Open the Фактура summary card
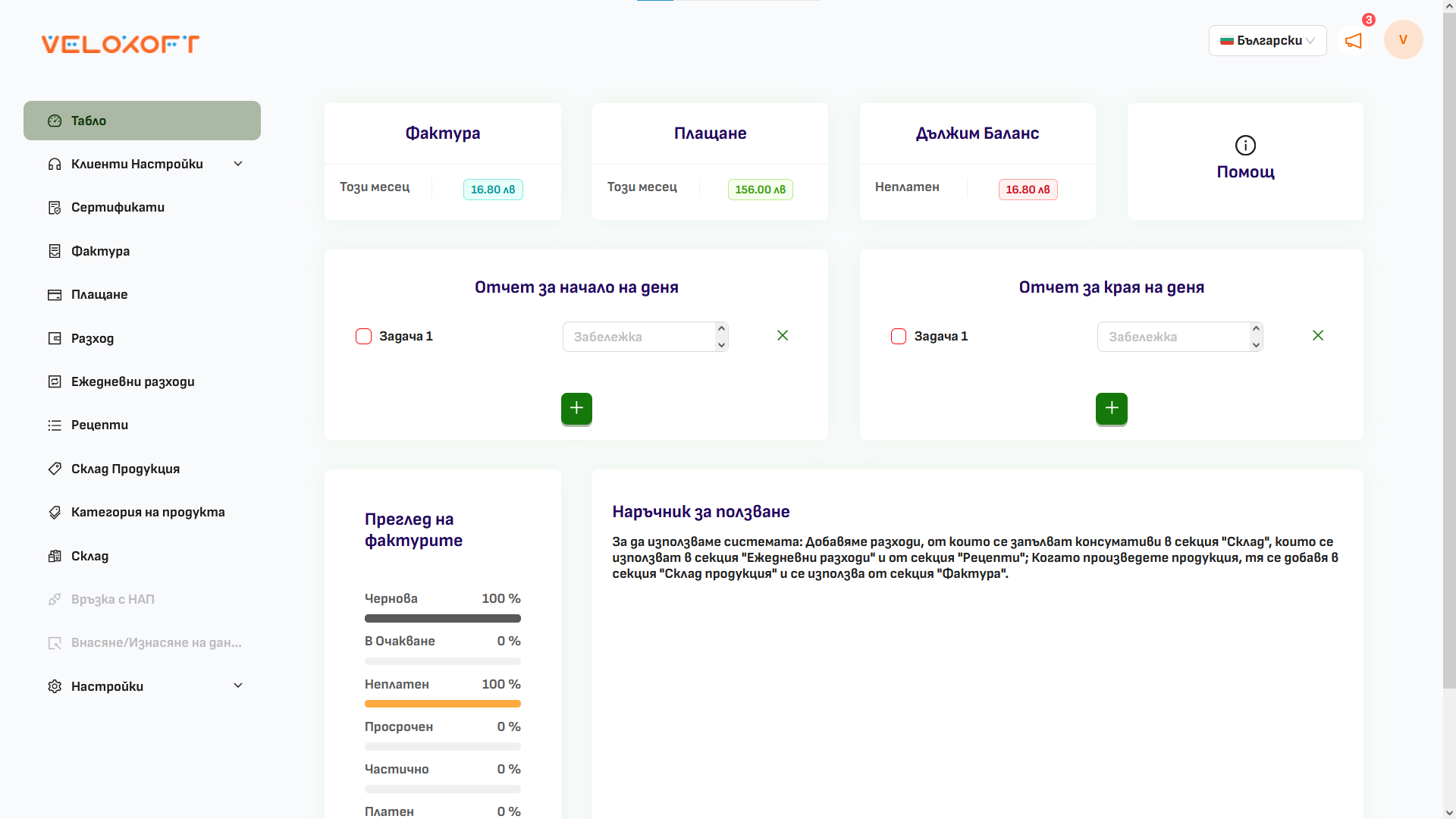 (442, 133)
